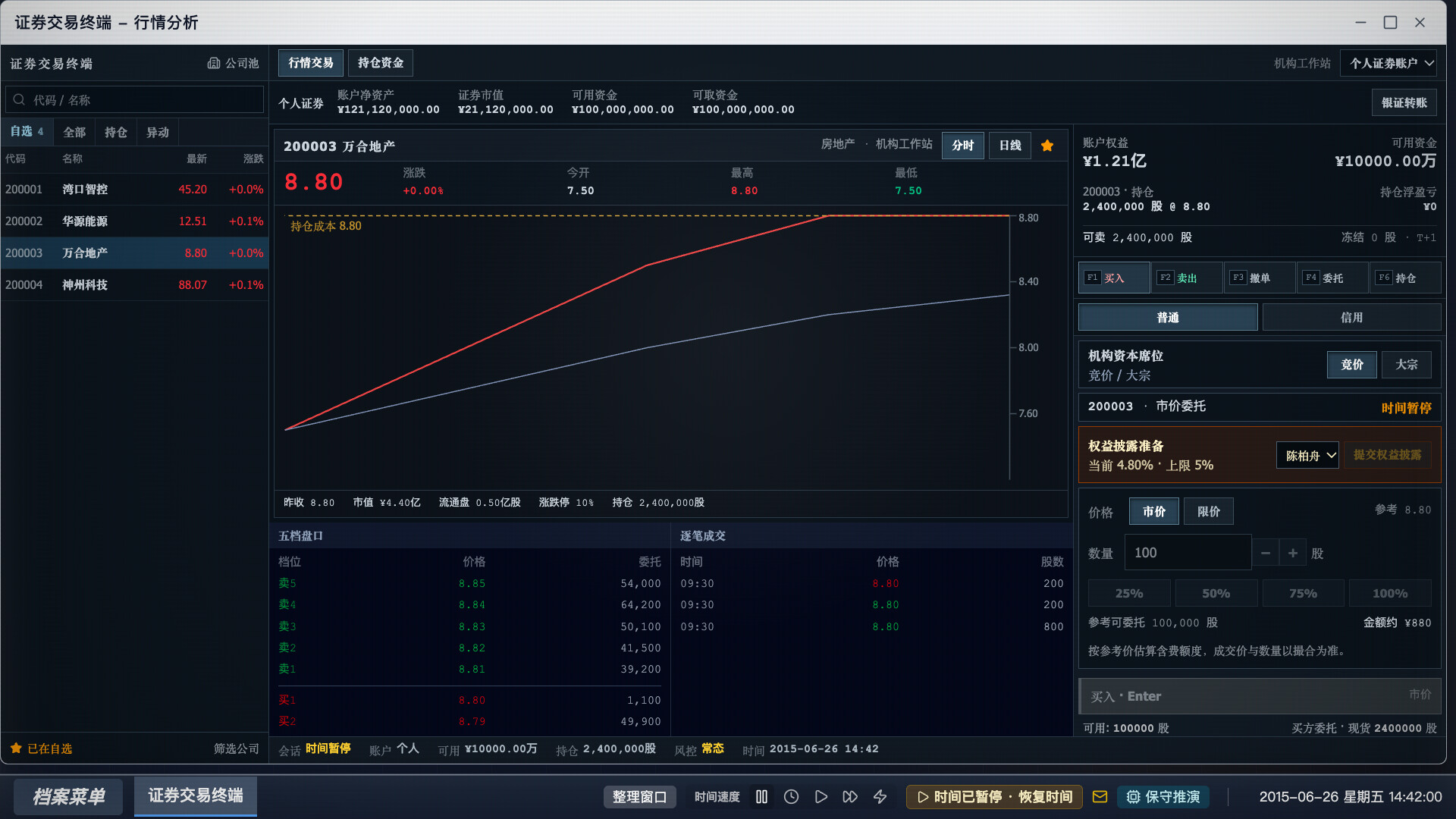The height and width of the screenshot is (819, 1456).
Task: Click the 已在自选 star at list bottom
Action: pos(16,748)
